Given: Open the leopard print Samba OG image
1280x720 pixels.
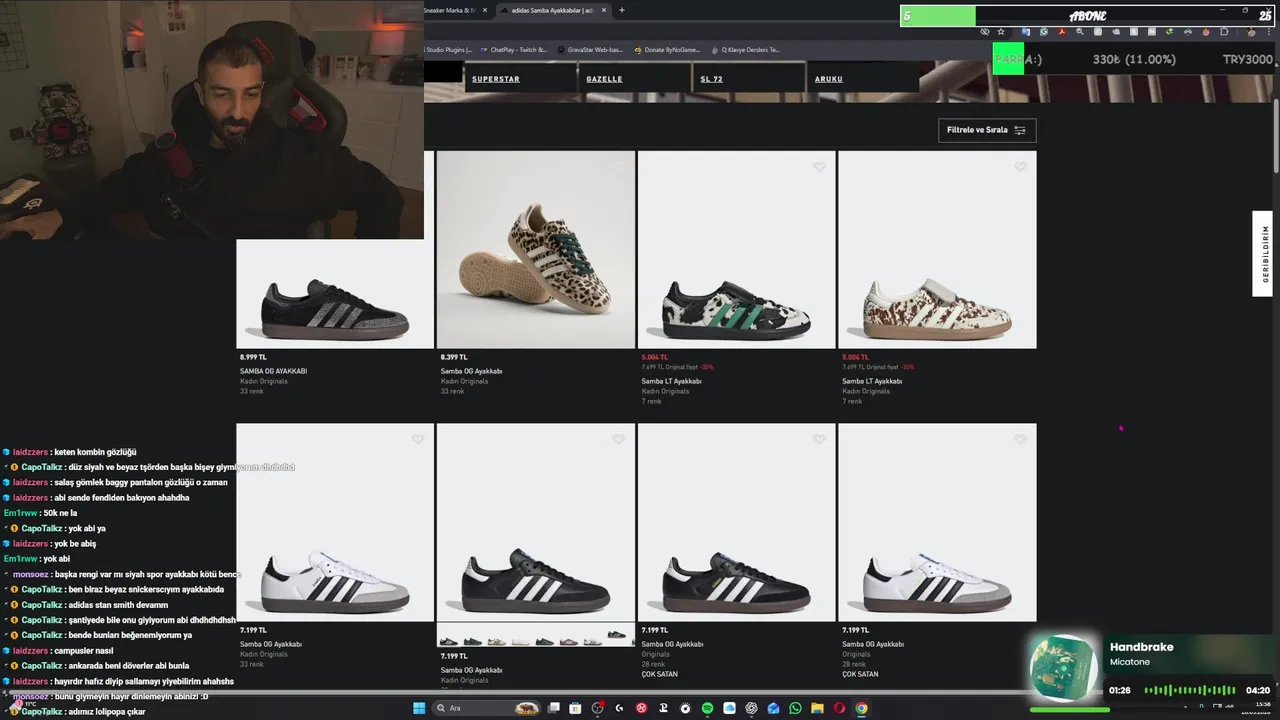Looking at the screenshot, I should point(535,250).
